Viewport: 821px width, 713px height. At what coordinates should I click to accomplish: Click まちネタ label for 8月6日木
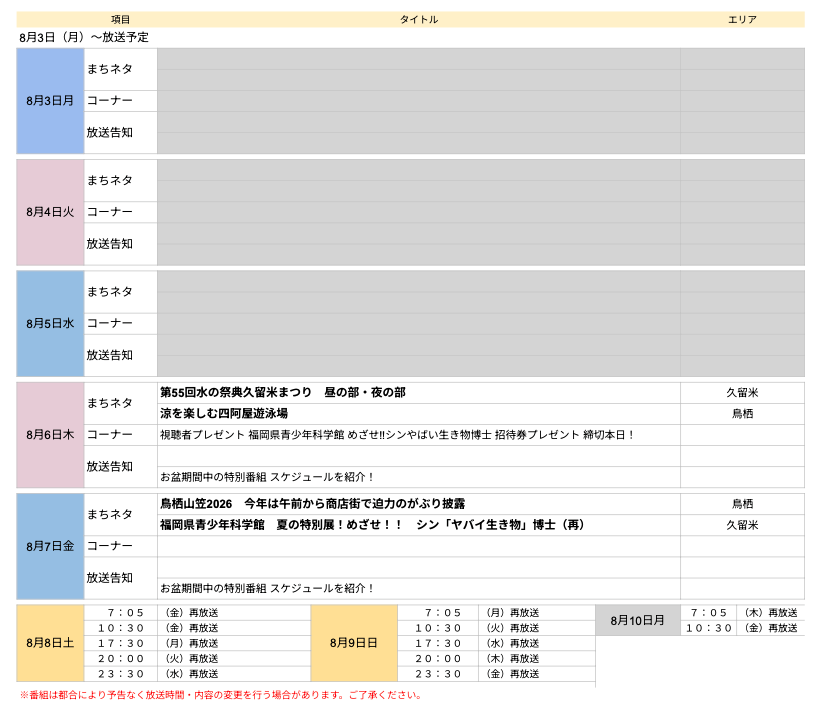(x=110, y=403)
